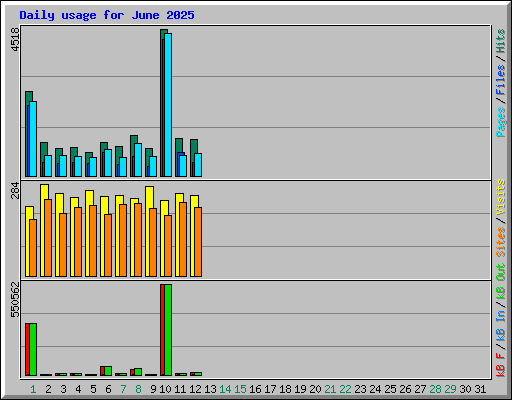Select day 21 on the x-axis
Screen dimensions: 512x400
(330, 389)
